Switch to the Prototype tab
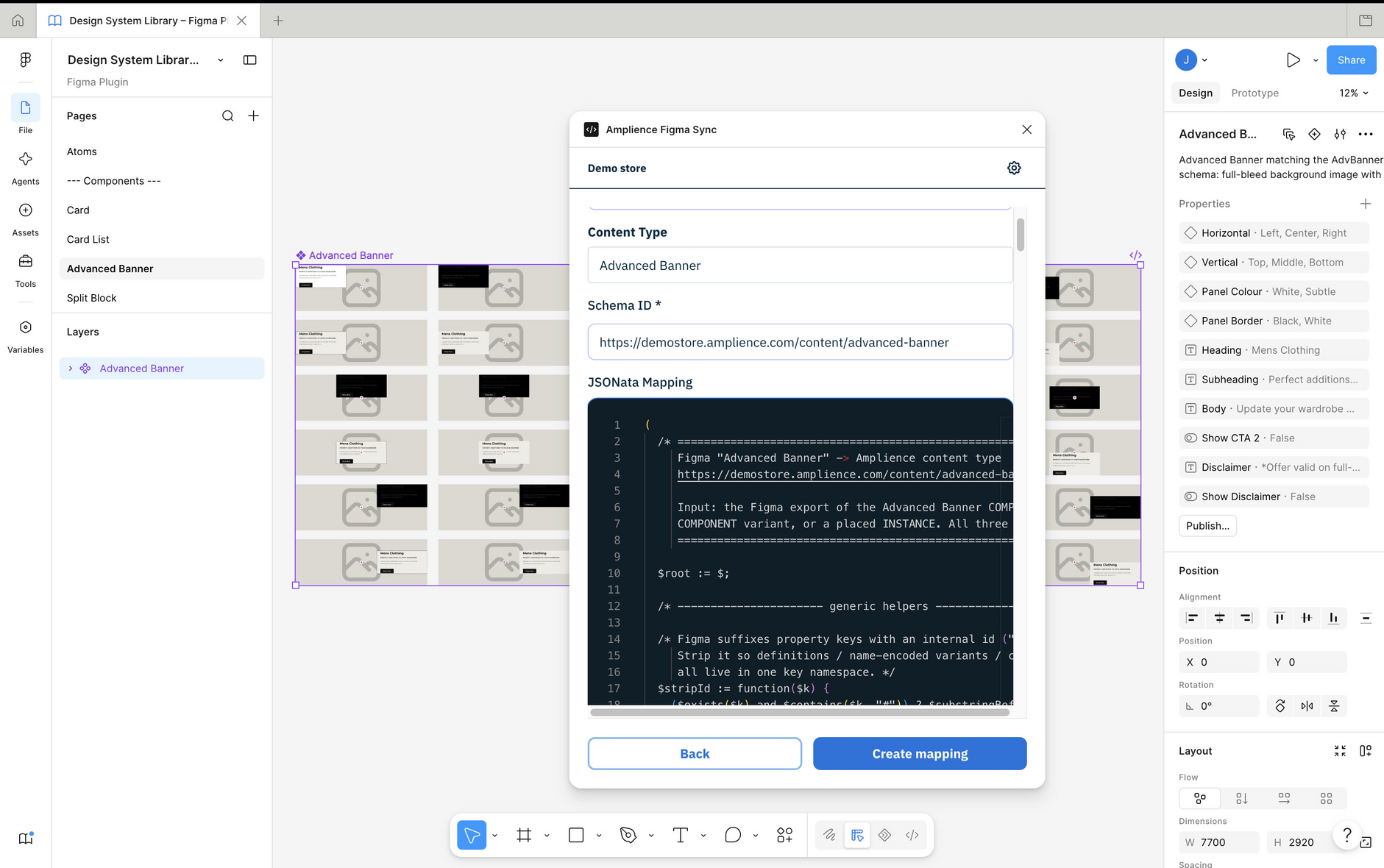 (x=1255, y=93)
